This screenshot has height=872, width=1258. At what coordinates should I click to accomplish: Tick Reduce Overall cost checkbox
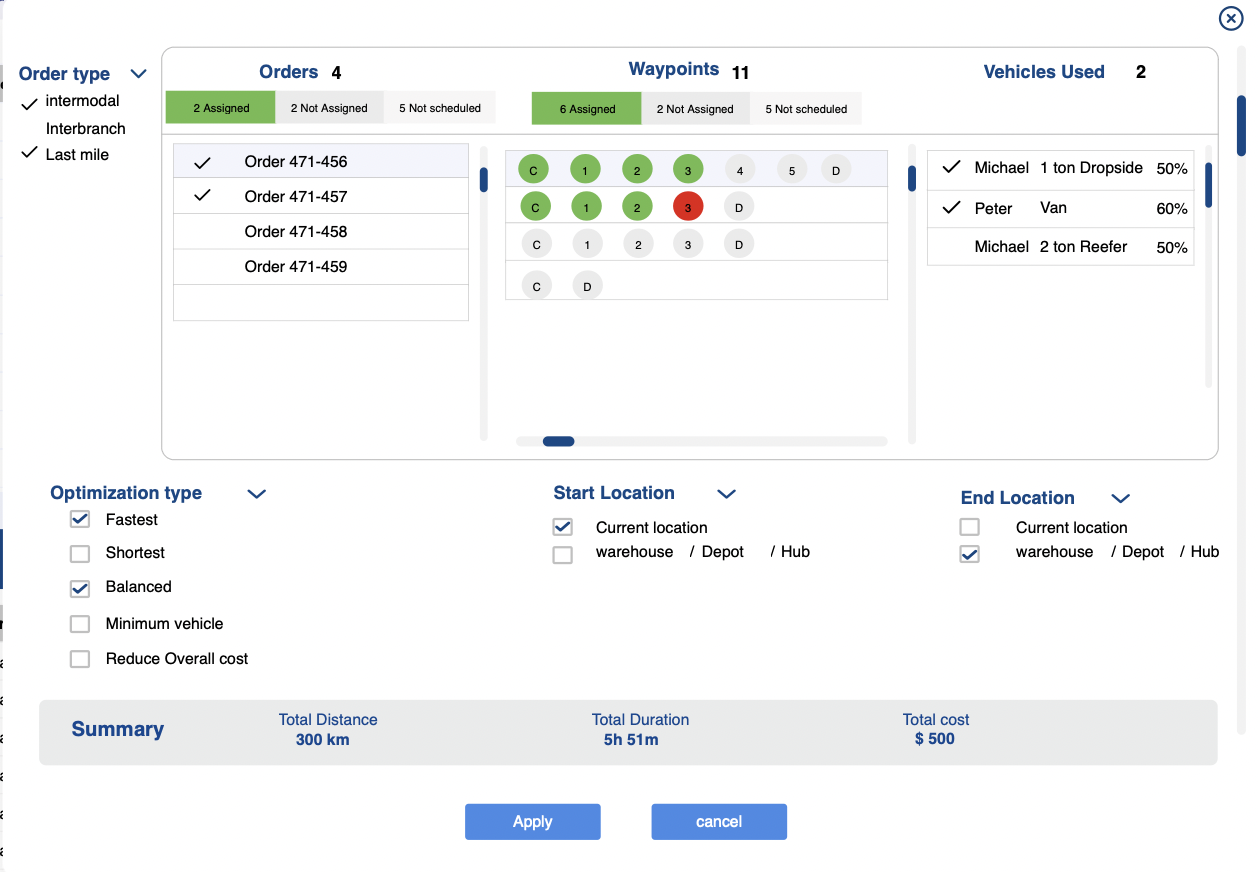coord(80,659)
